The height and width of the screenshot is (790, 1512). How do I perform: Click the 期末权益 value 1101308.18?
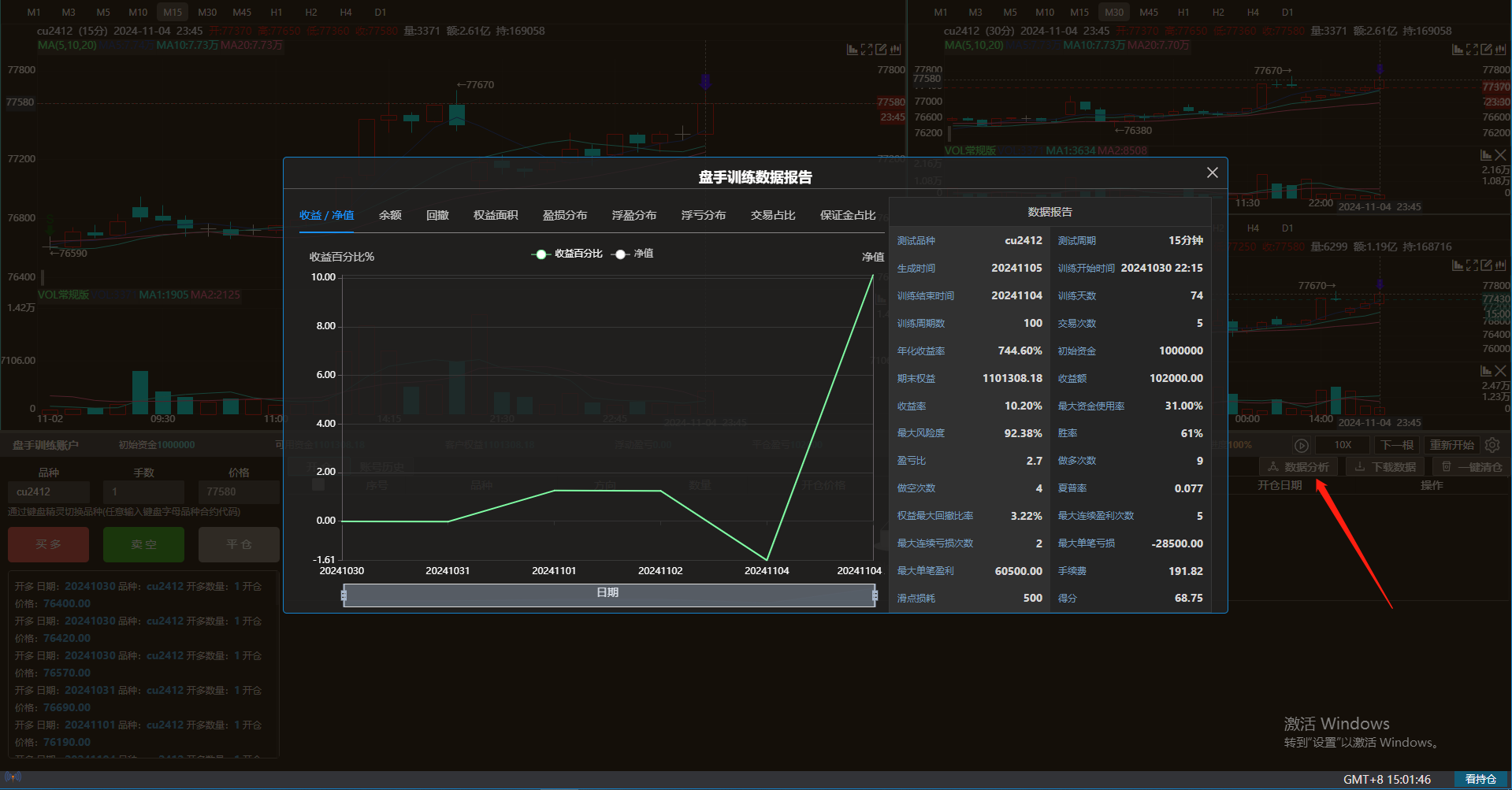click(x=1012, y=378)
